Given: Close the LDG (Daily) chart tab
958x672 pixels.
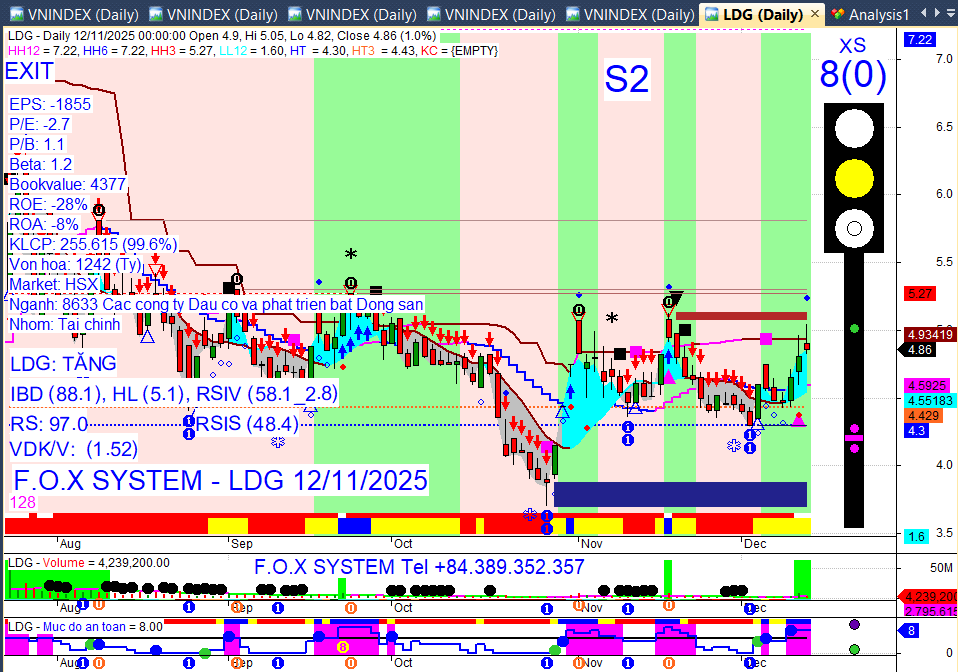Looking at the screenshot, I should point(814,13).
